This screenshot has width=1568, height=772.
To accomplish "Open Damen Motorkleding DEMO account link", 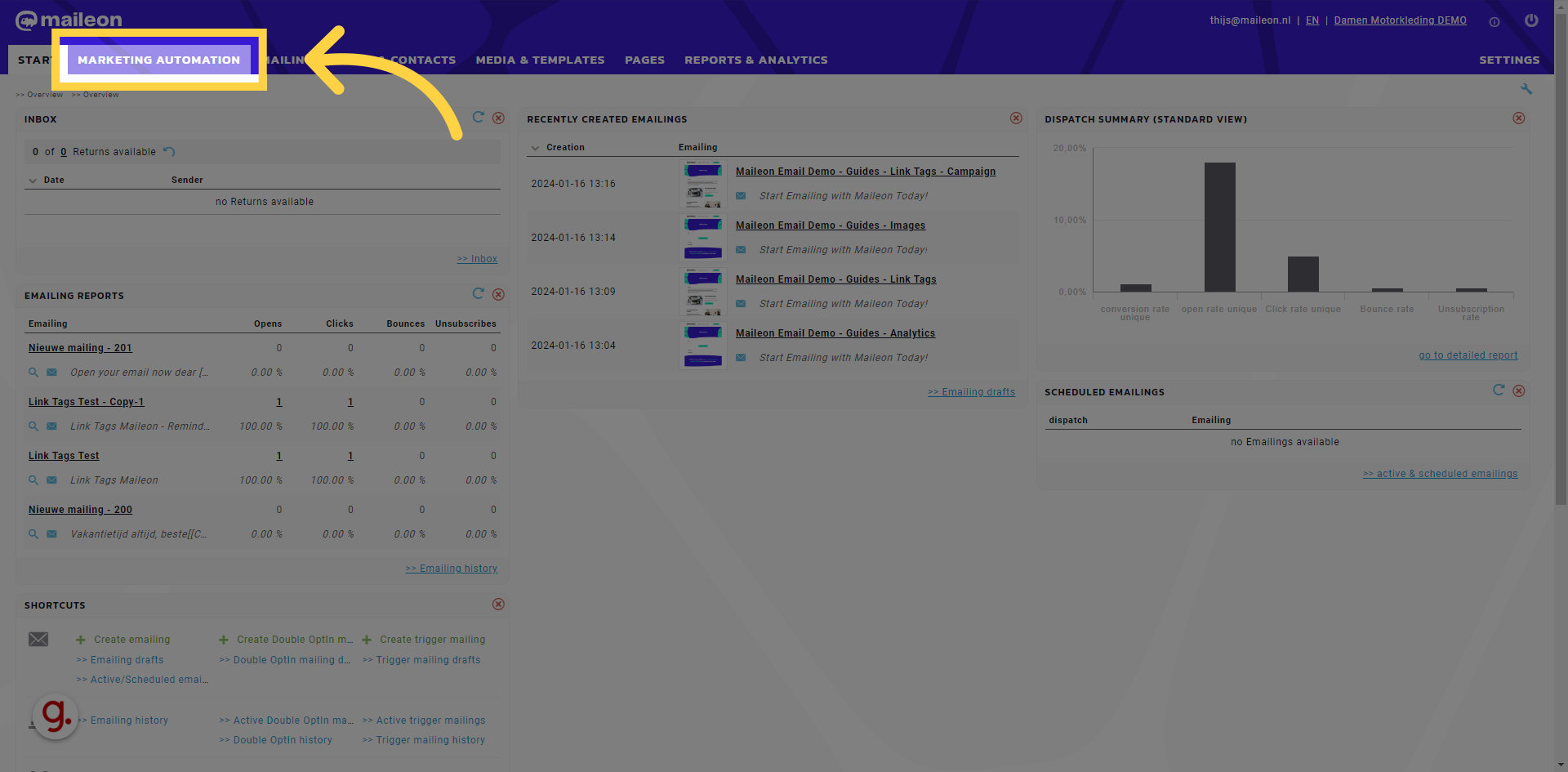I will point(1401,20).
